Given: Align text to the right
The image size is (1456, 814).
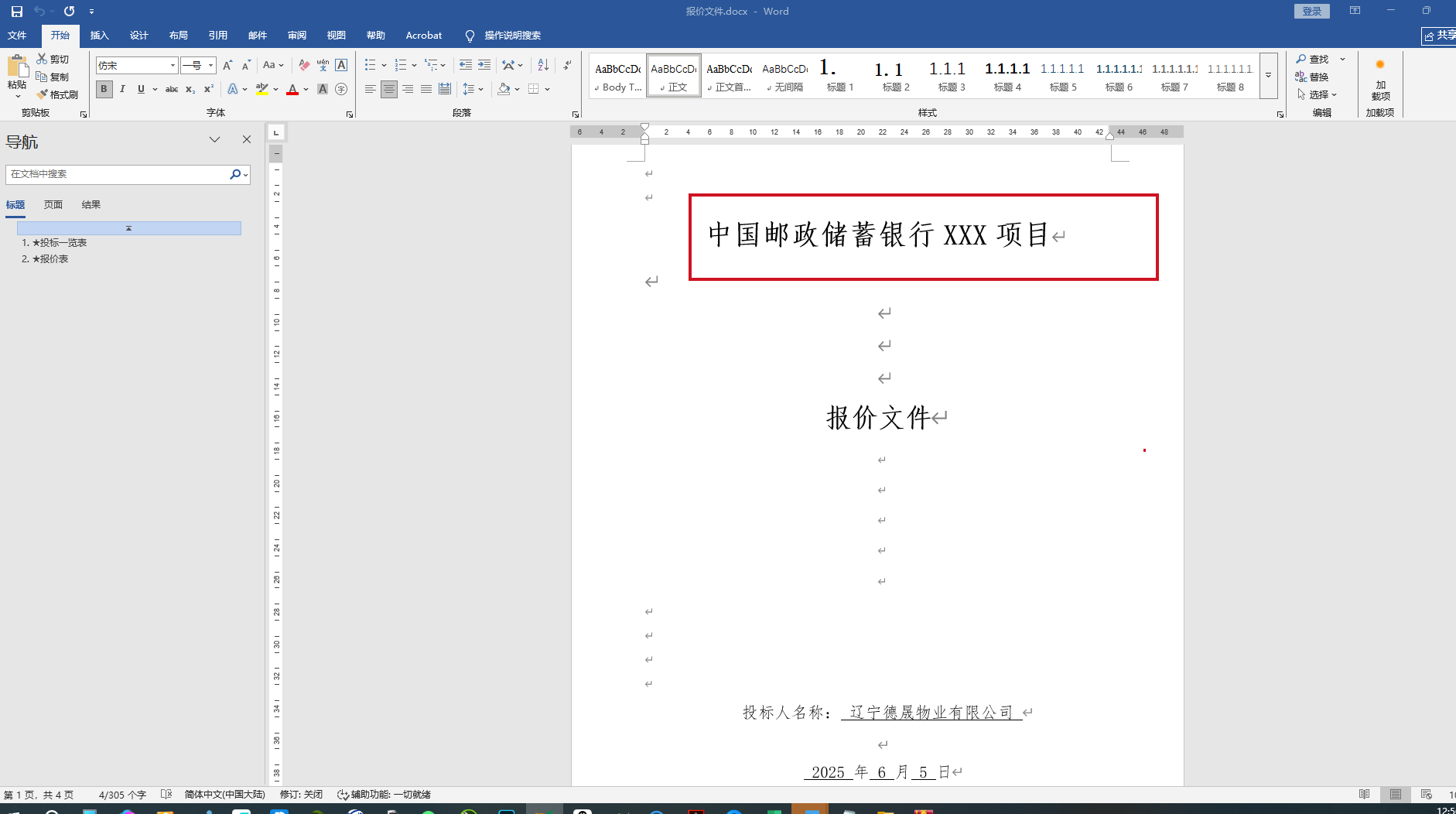Looking at the screenshot, I should coord(408,89).
